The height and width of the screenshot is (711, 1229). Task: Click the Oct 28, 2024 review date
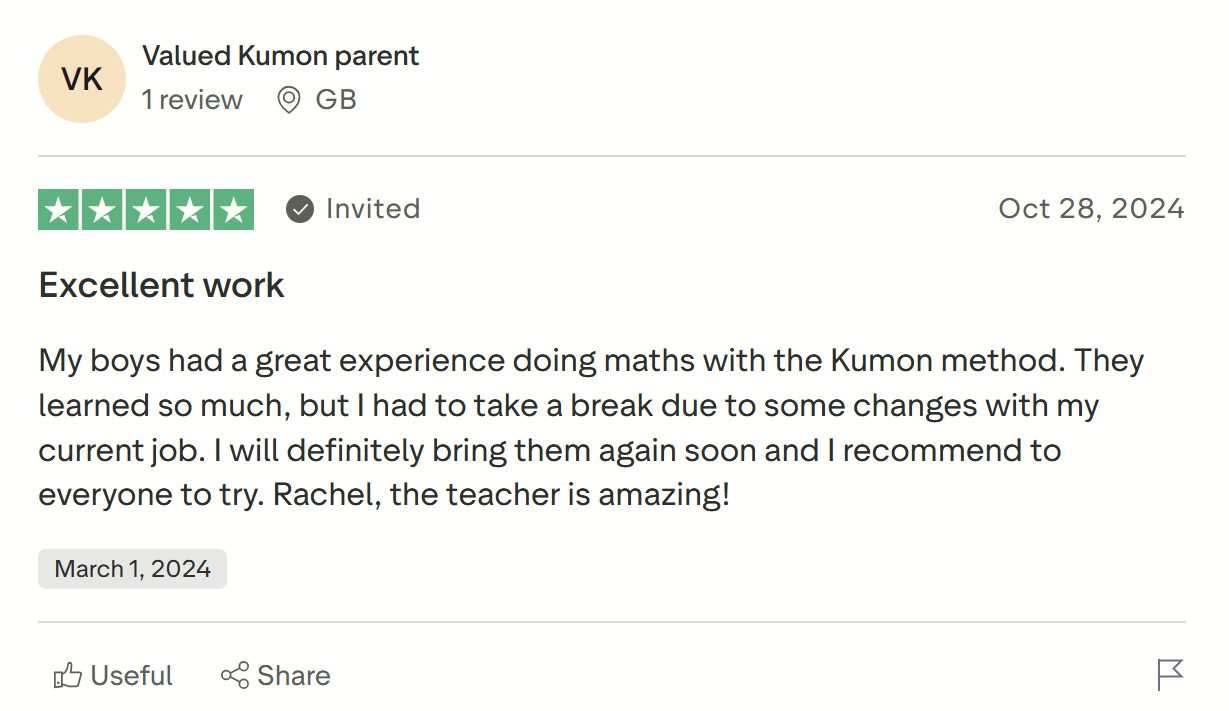click(1091, 209)
